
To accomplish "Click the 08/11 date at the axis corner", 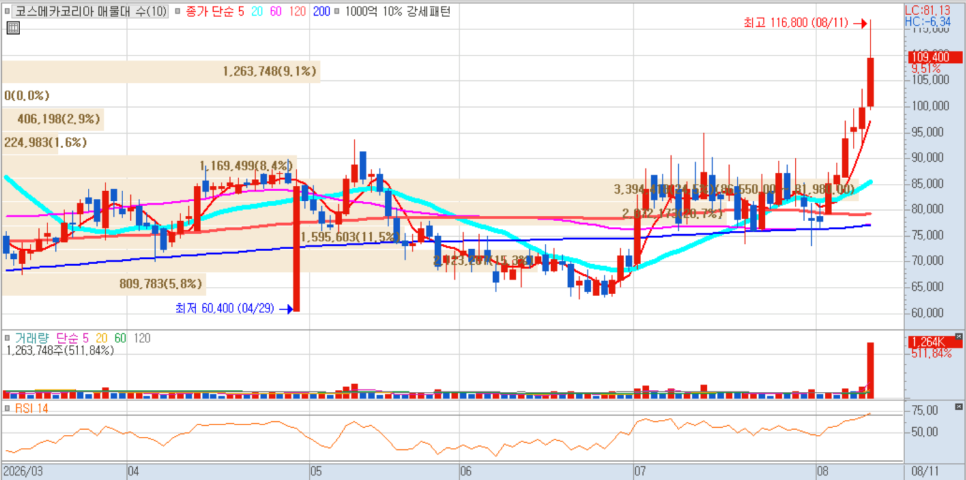I will pyautogui.click(x=925, y=471).
